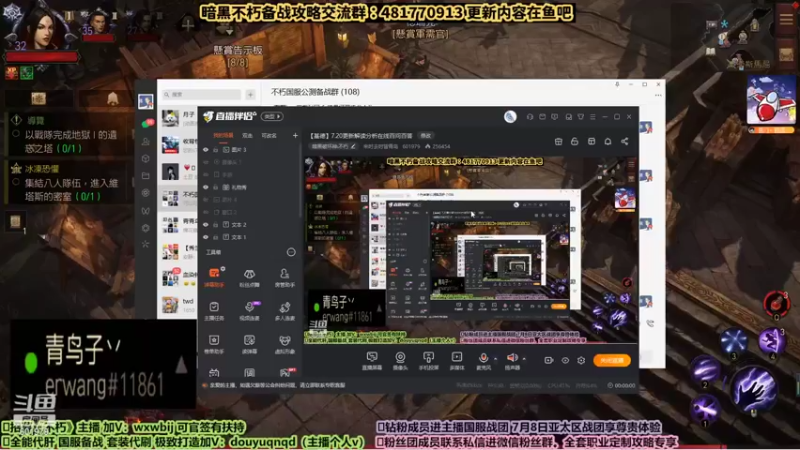Edit the stream category with the pencil icon
The width and height of the screenshot is (800, 450).
(x=353, y=146)
